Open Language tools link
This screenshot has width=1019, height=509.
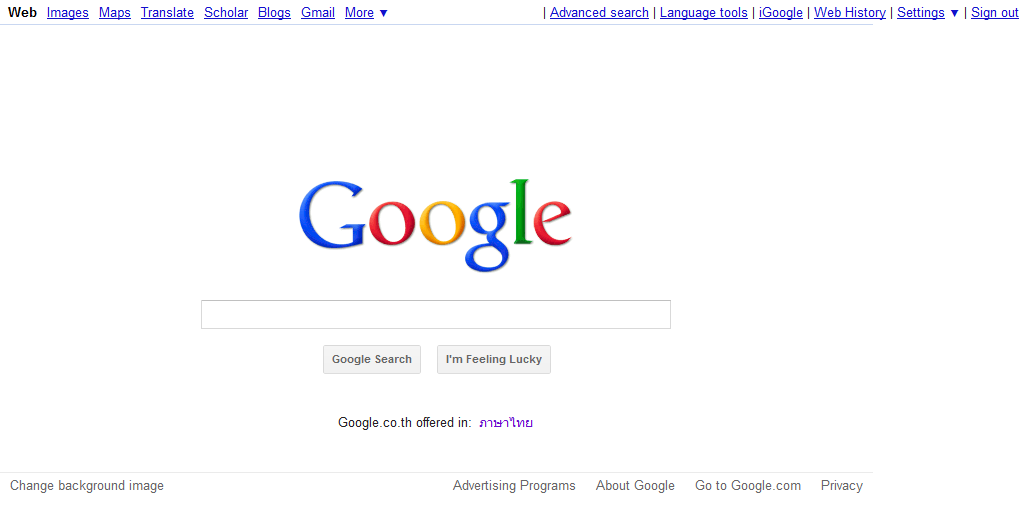(x=704, y=12)
